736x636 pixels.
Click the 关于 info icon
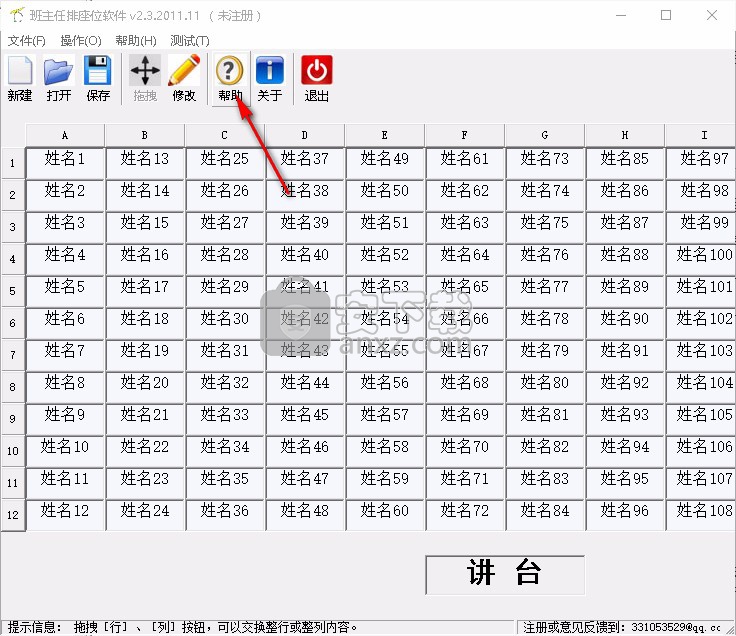click(x=269, y=78)
